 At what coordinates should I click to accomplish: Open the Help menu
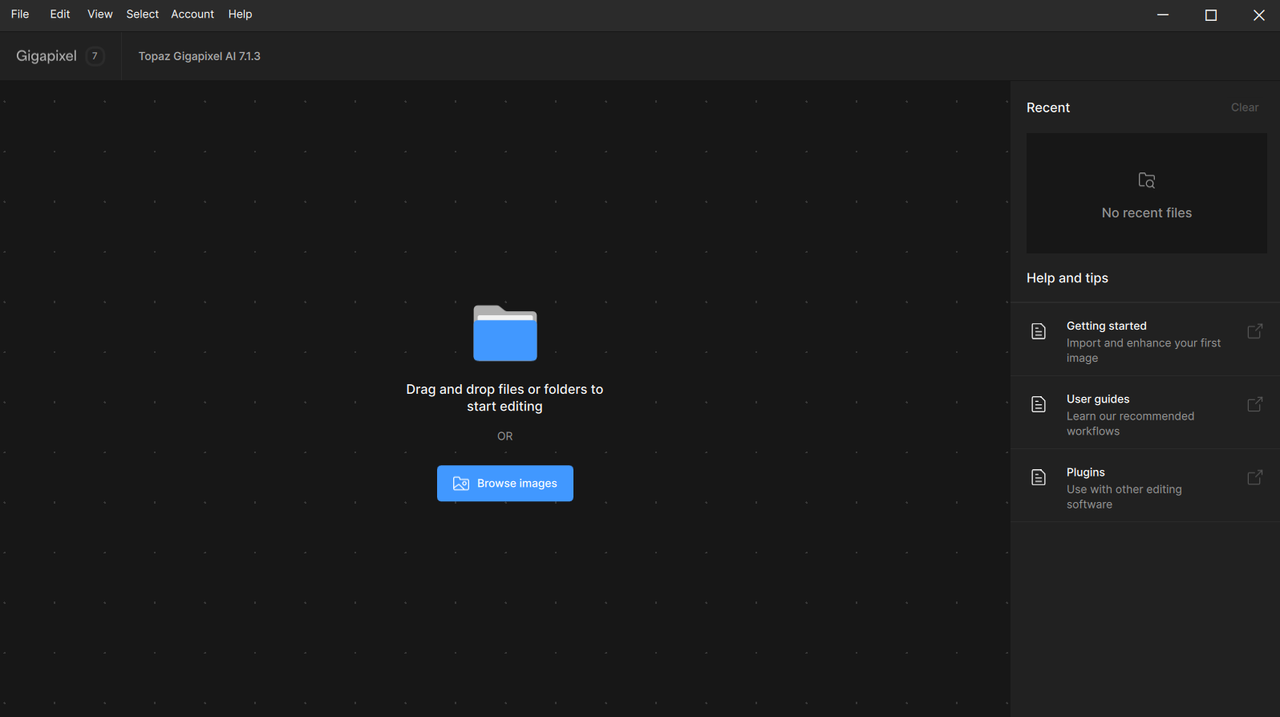(x=240, y=14)
